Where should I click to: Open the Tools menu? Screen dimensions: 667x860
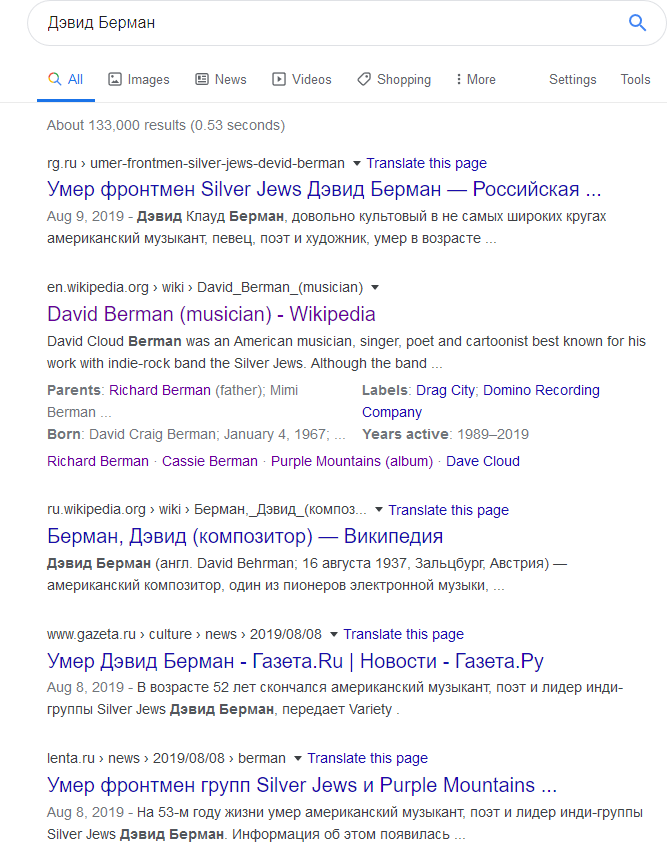(x=635, y=79)
